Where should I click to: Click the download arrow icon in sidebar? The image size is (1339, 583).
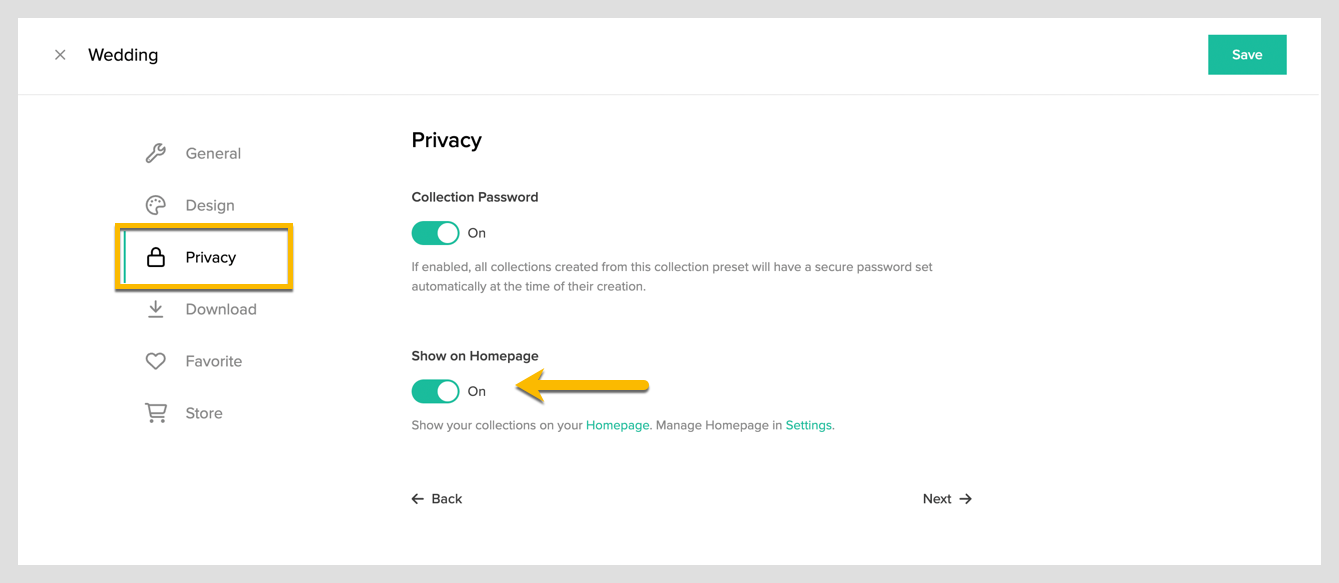pyautogui.click(x=156, y=309)
